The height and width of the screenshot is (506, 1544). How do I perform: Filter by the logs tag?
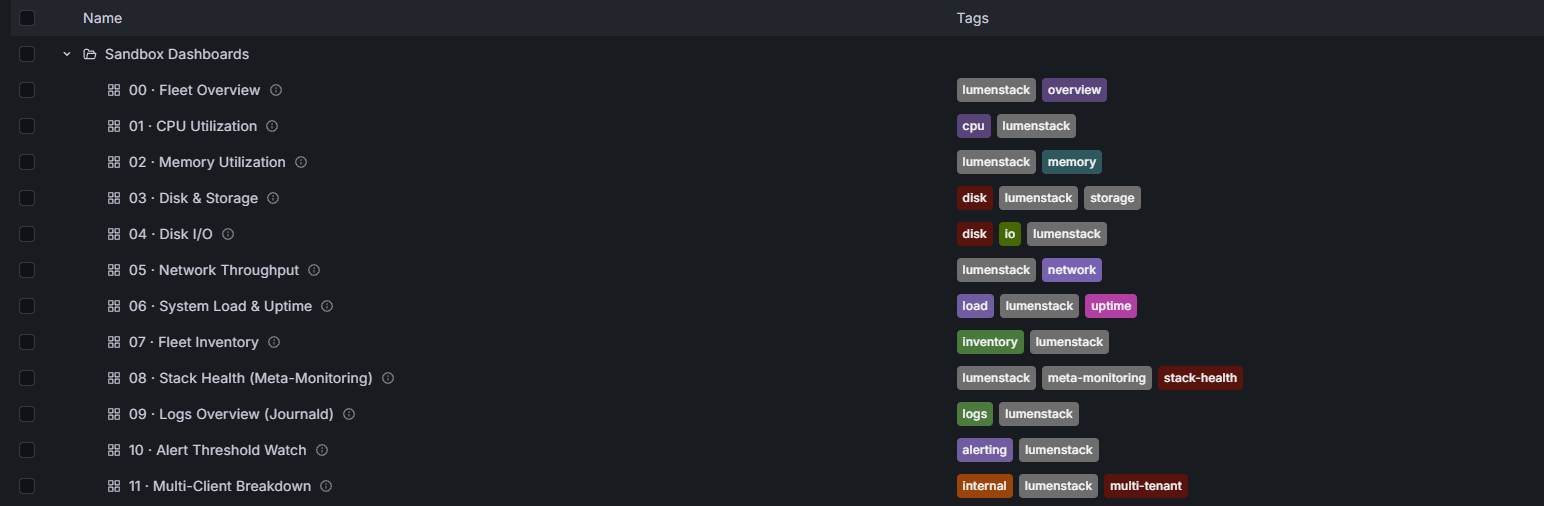975,414
